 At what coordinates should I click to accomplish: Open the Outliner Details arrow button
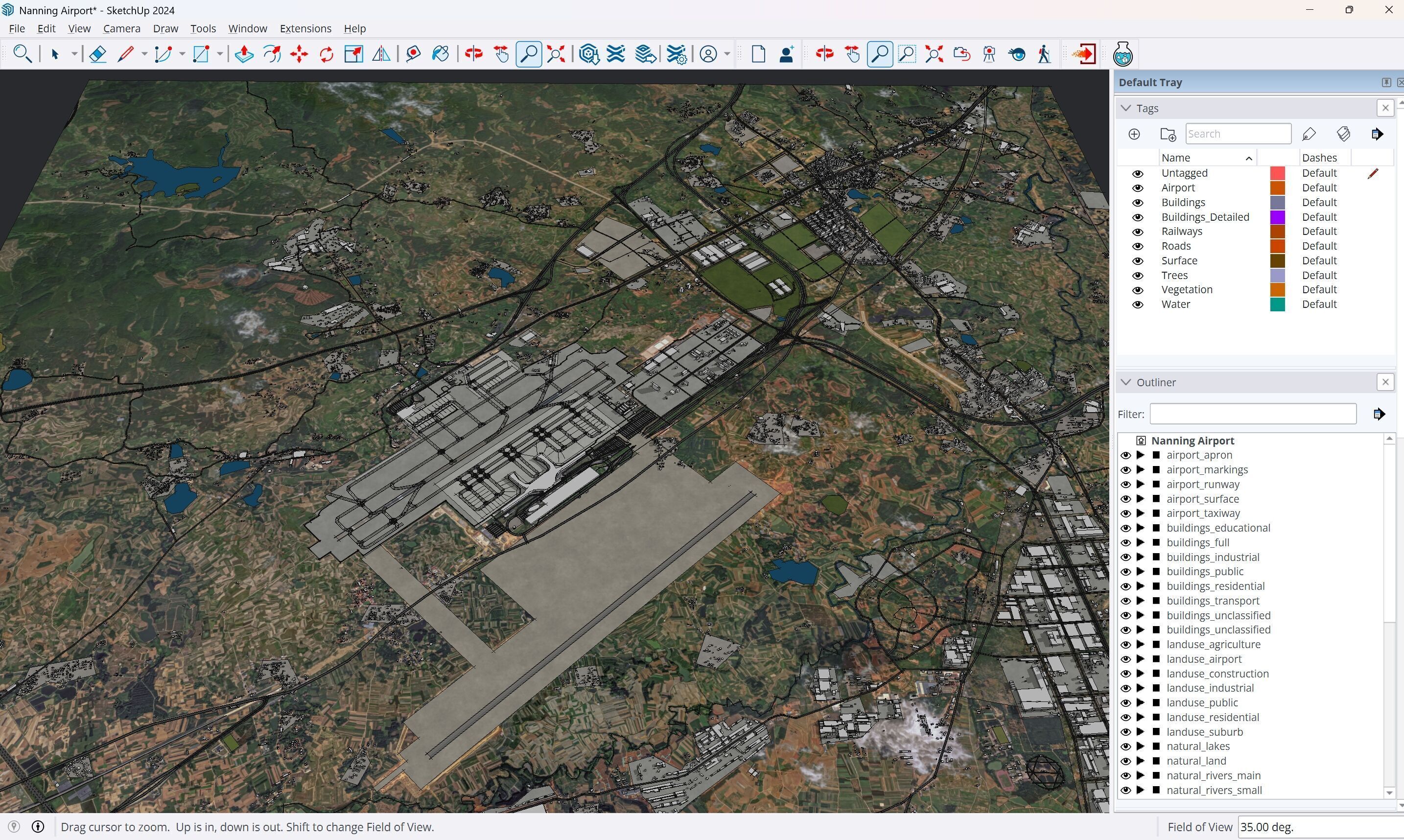click(1379, 414)
